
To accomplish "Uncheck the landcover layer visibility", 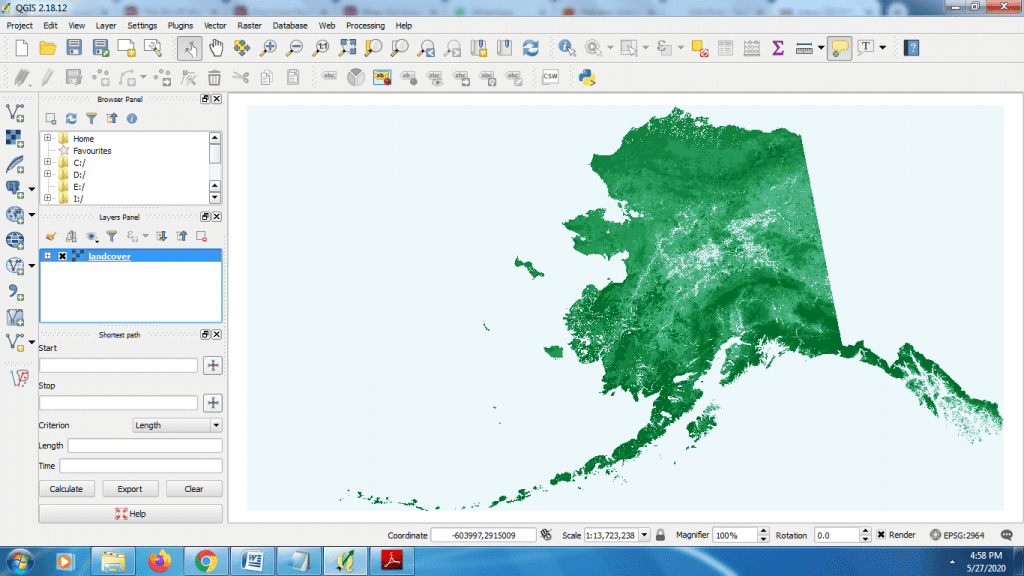I will click(64, 255).
